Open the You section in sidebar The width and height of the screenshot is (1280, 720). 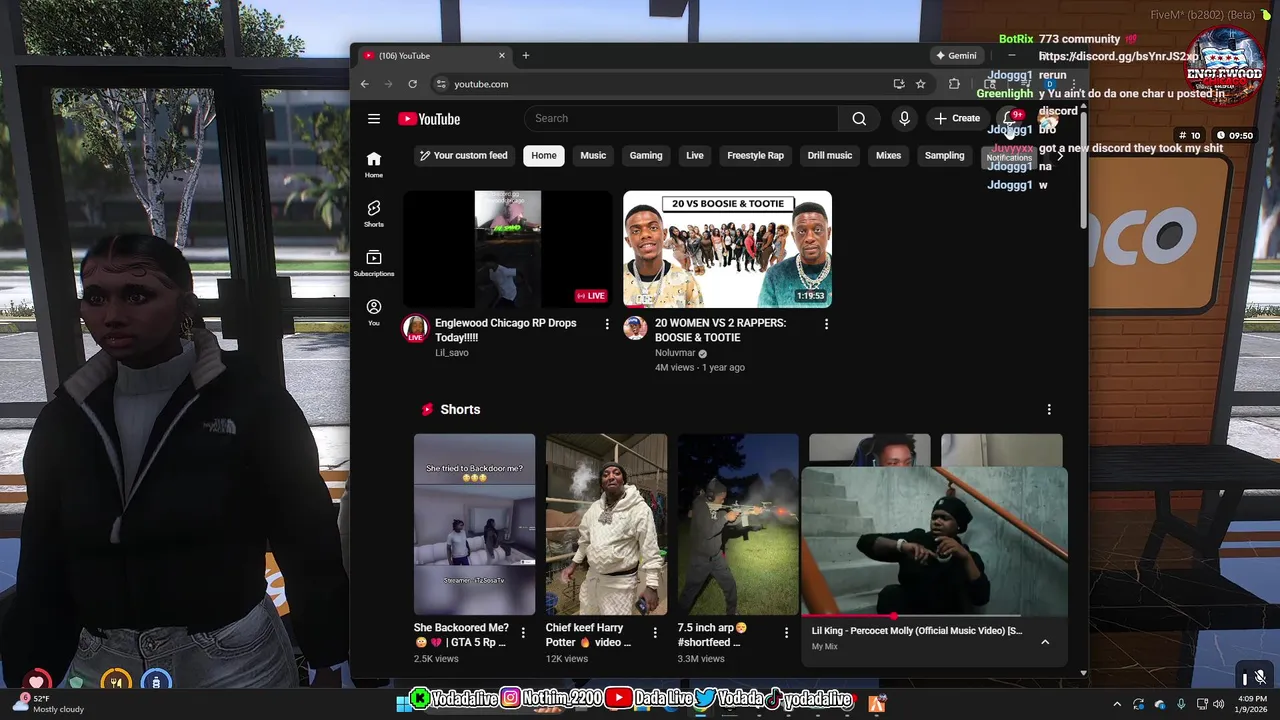pyautogui.click(x=374, y=312)
